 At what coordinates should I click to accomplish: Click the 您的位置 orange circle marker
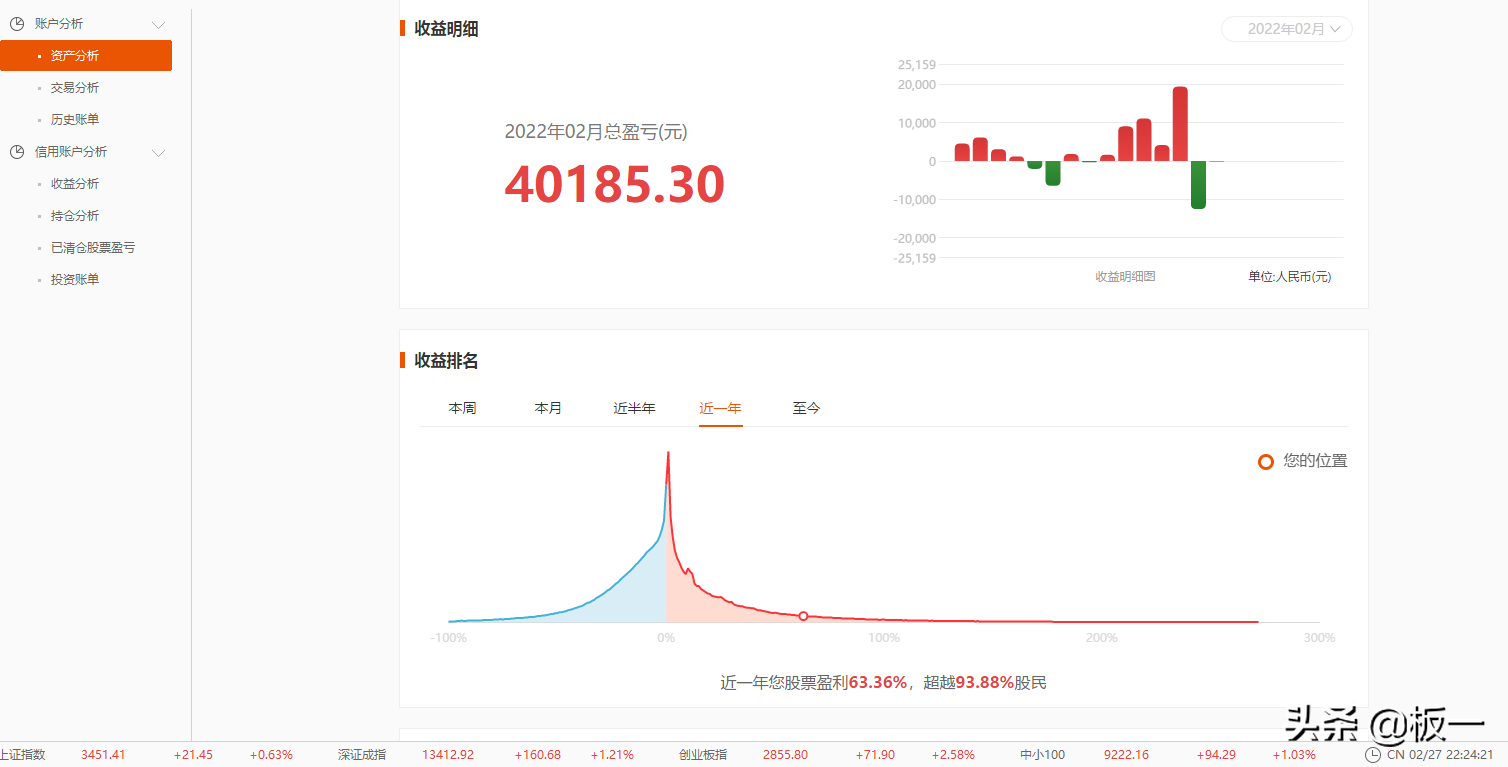[x=1266, y=461]
